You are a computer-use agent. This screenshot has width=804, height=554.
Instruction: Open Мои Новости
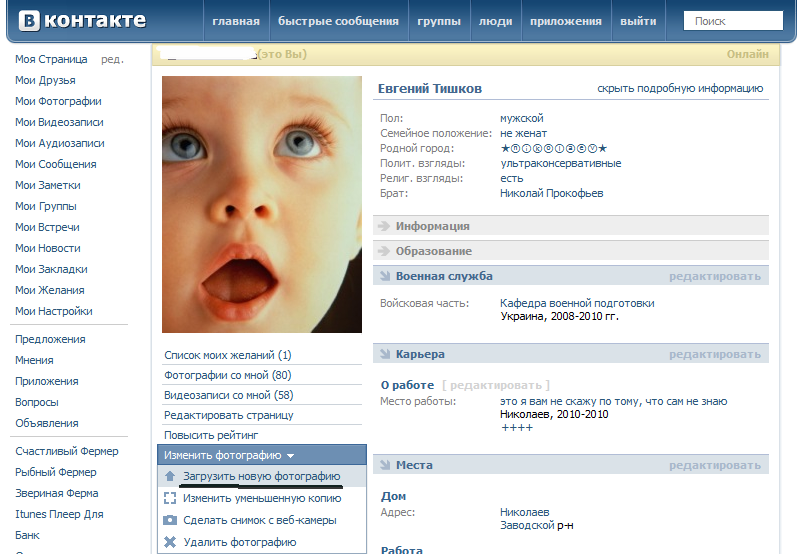(48, 248)
